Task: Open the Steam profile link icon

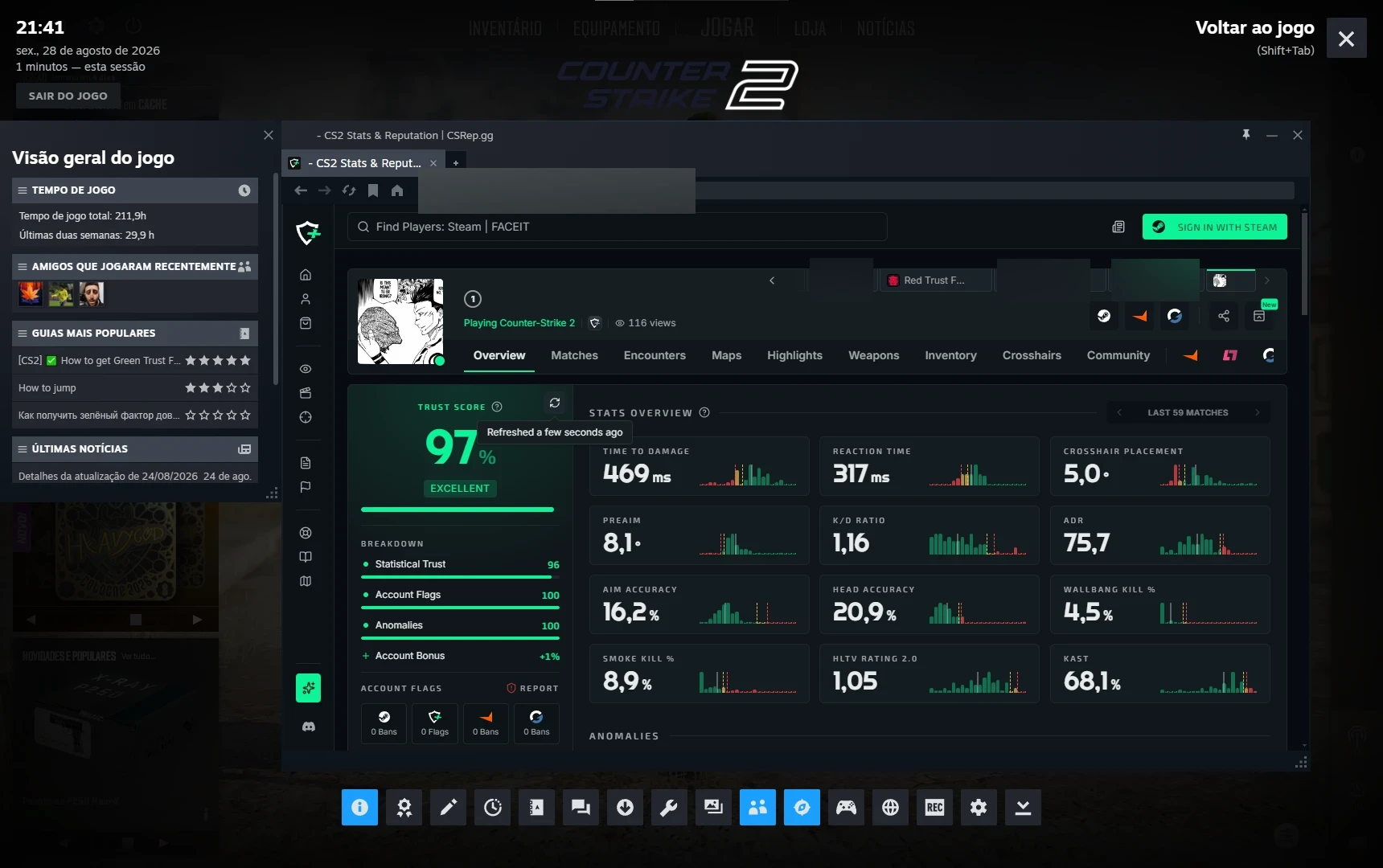Action: click(x=1104, y=316)
